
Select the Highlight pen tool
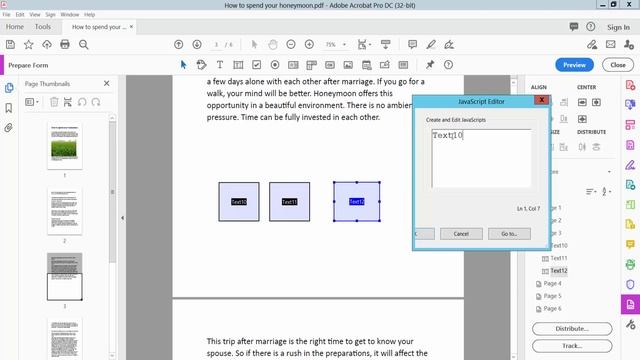(431, 44)
